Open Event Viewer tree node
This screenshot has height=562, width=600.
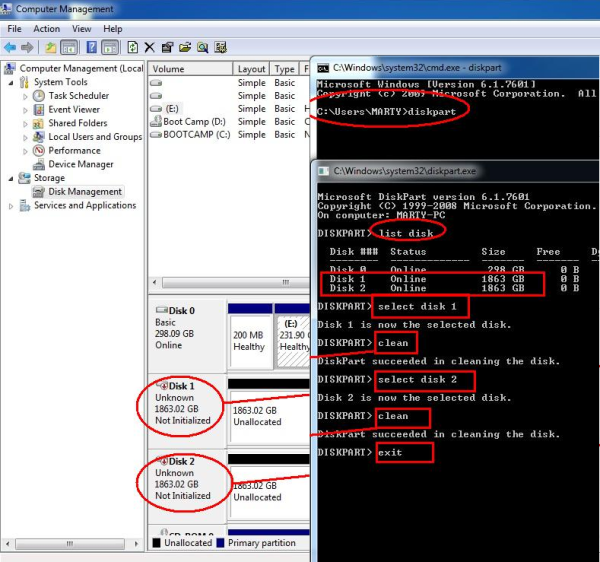(x=73, y=109)
